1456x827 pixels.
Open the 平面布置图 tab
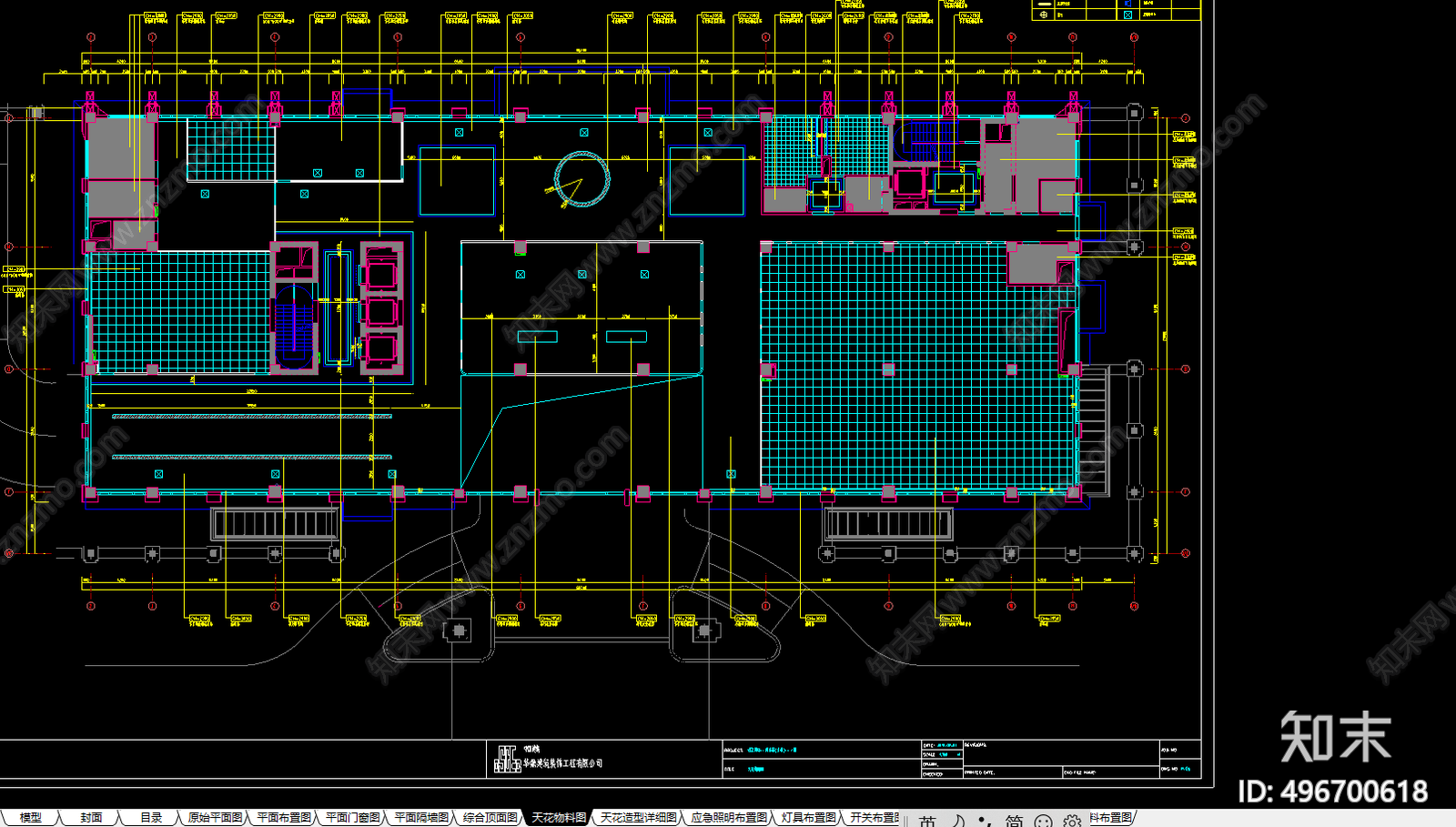[284, 818]
